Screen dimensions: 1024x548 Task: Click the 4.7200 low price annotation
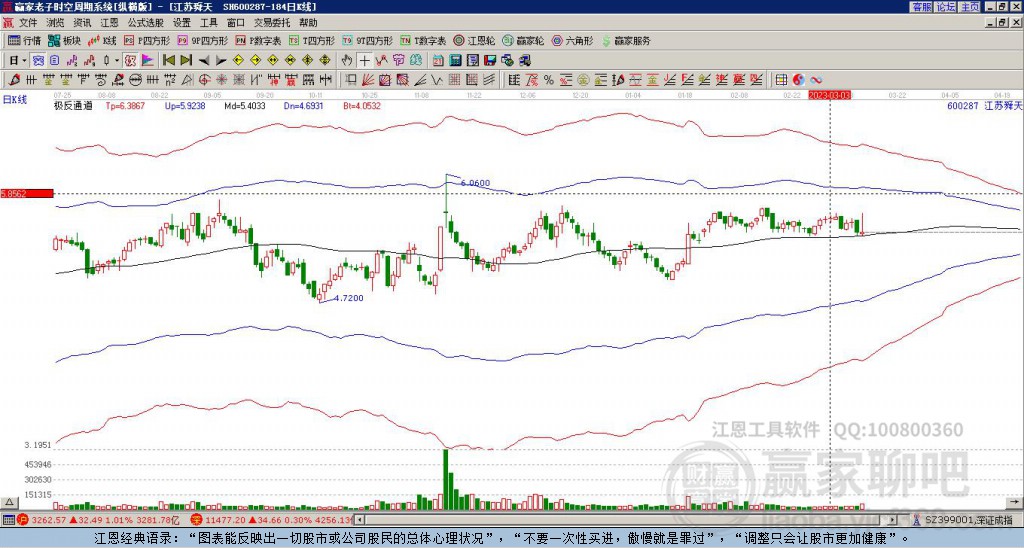point(349,298)
